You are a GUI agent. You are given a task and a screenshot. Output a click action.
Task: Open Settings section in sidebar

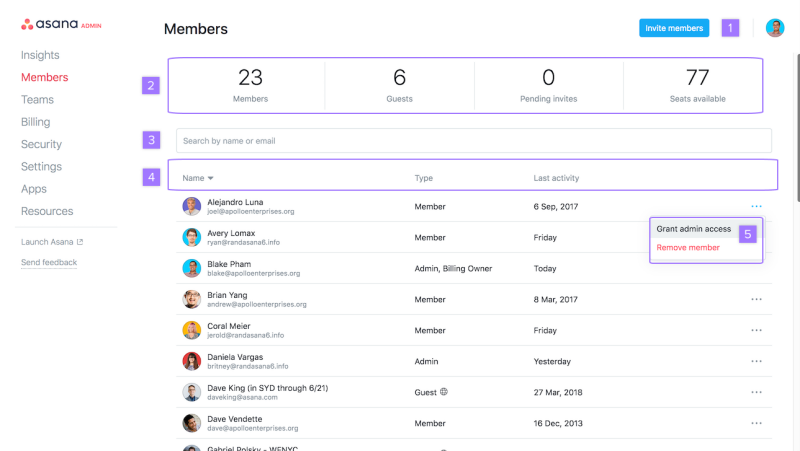point(41,166)
